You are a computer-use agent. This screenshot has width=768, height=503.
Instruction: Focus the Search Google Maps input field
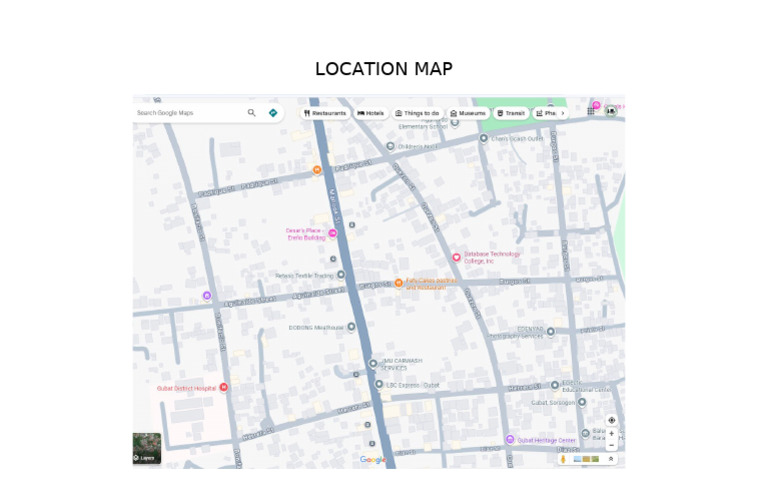point(189,113)
